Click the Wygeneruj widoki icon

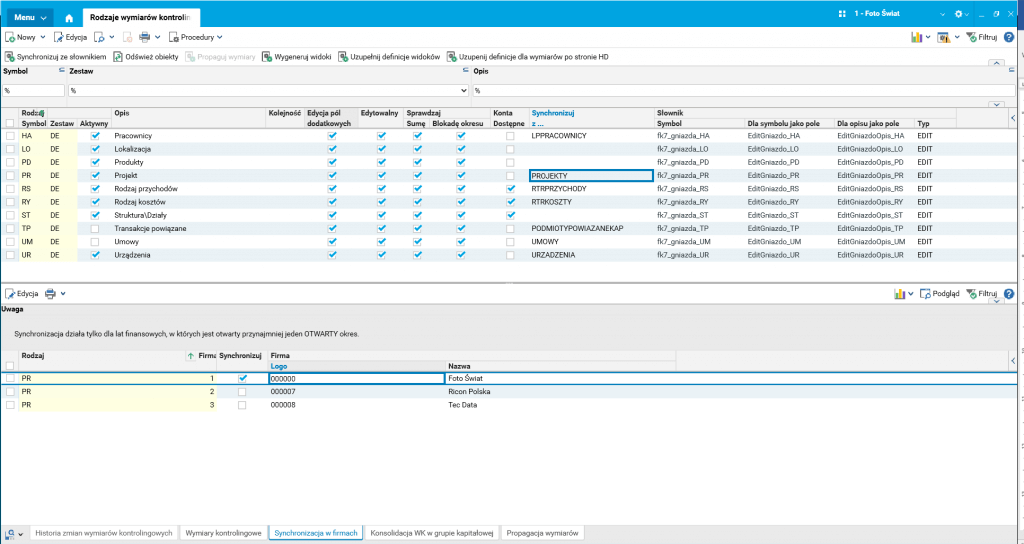[x=267, y=57]
